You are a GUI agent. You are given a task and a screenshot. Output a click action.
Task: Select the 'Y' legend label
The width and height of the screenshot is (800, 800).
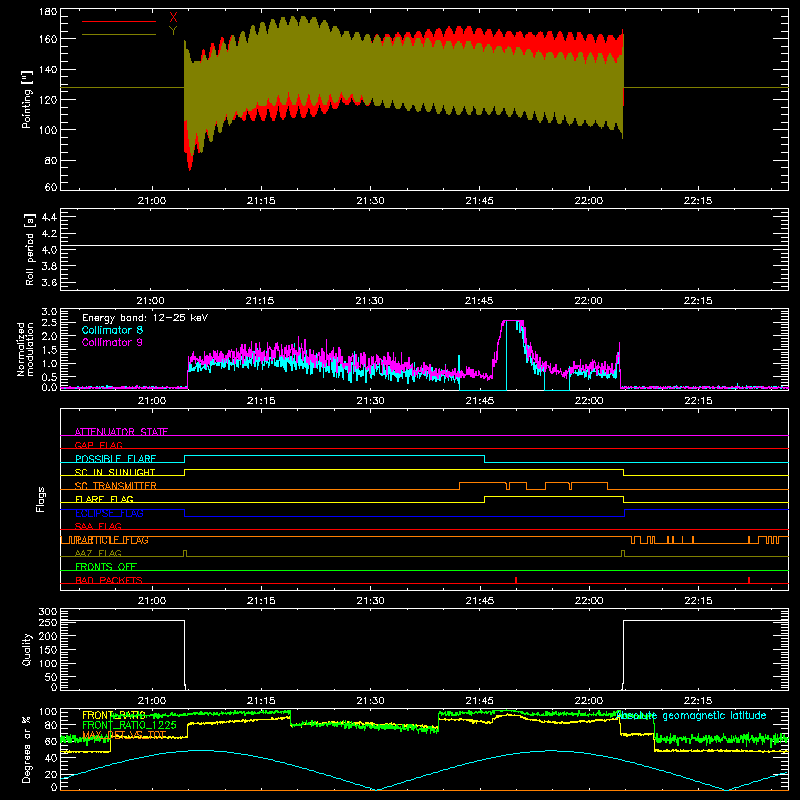point(173,31)
